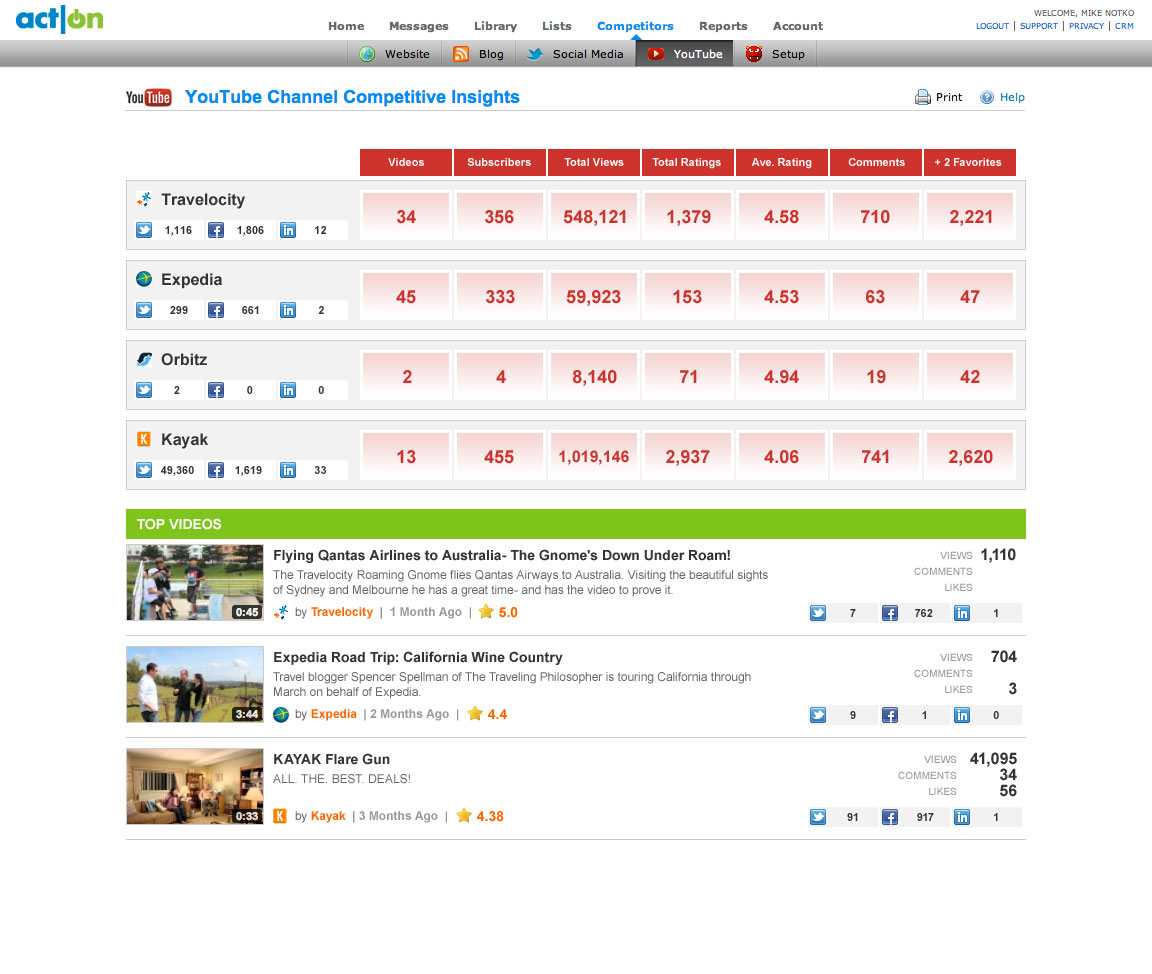The height and width of the screenshot is (974, 1152).
Task: Click the LinkedIn icon on the Qantas video
Action: pyautogui.click(x=962, y=613)
